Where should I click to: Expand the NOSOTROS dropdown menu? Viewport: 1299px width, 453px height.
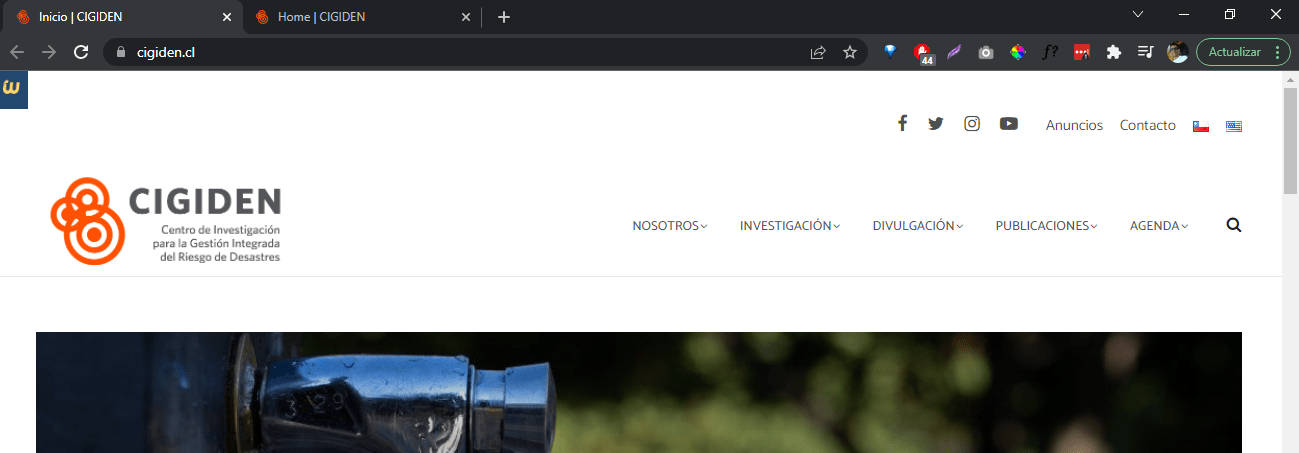click(x=669, y=226)
